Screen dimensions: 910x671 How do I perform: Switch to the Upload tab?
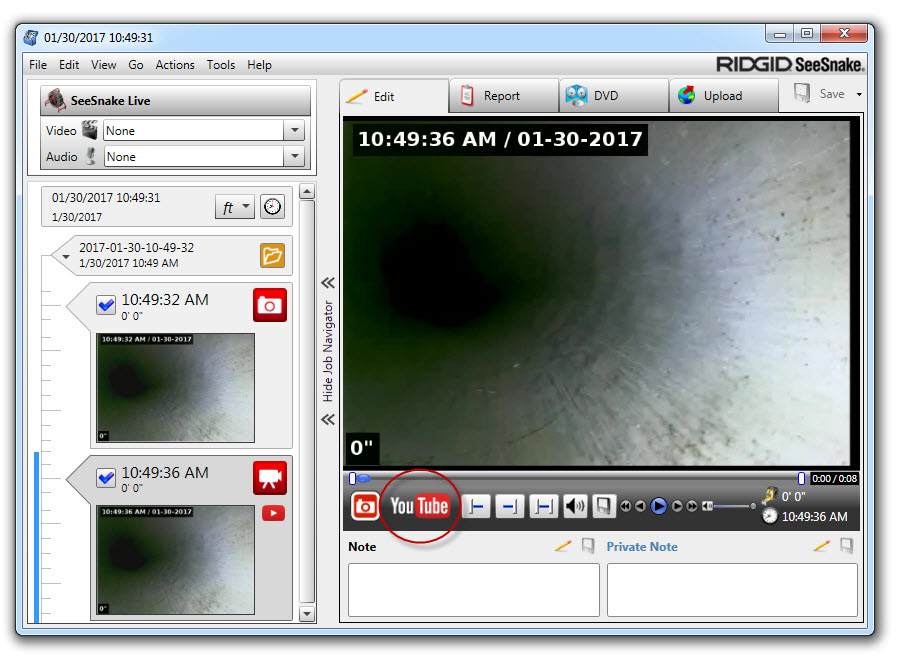pos(724,96)
